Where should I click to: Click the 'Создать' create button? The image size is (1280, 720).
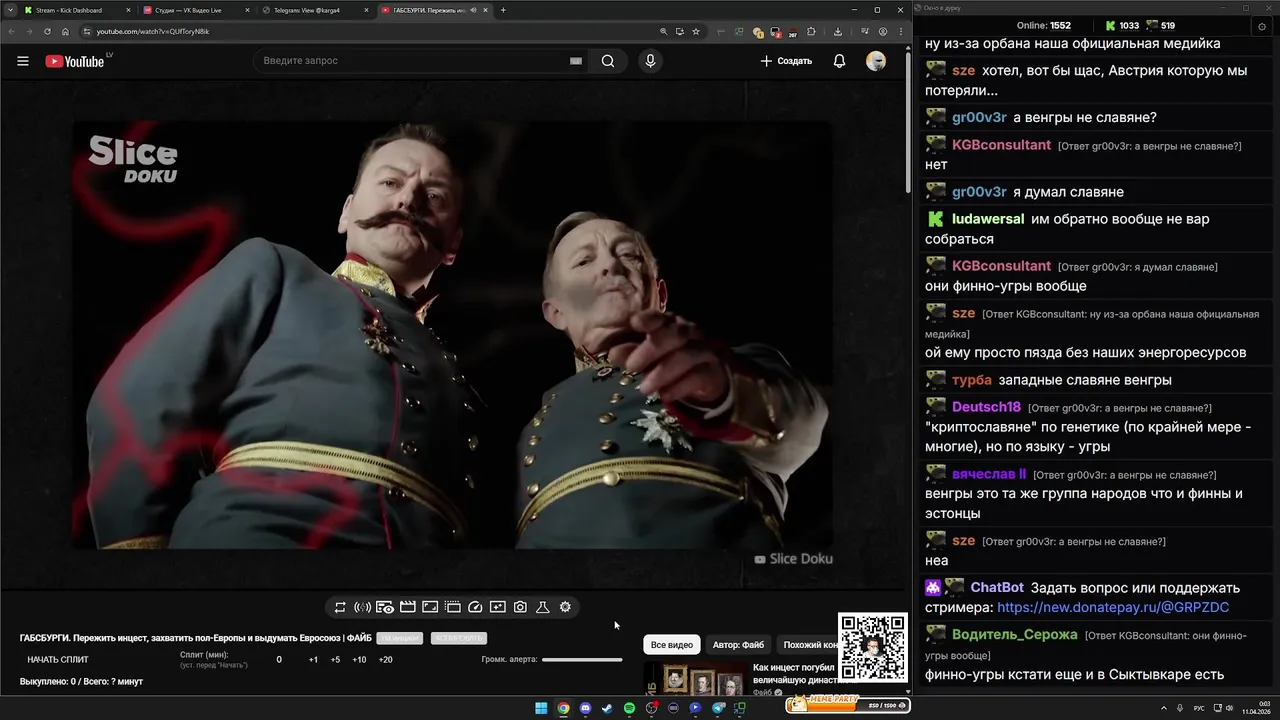point(786,61)
